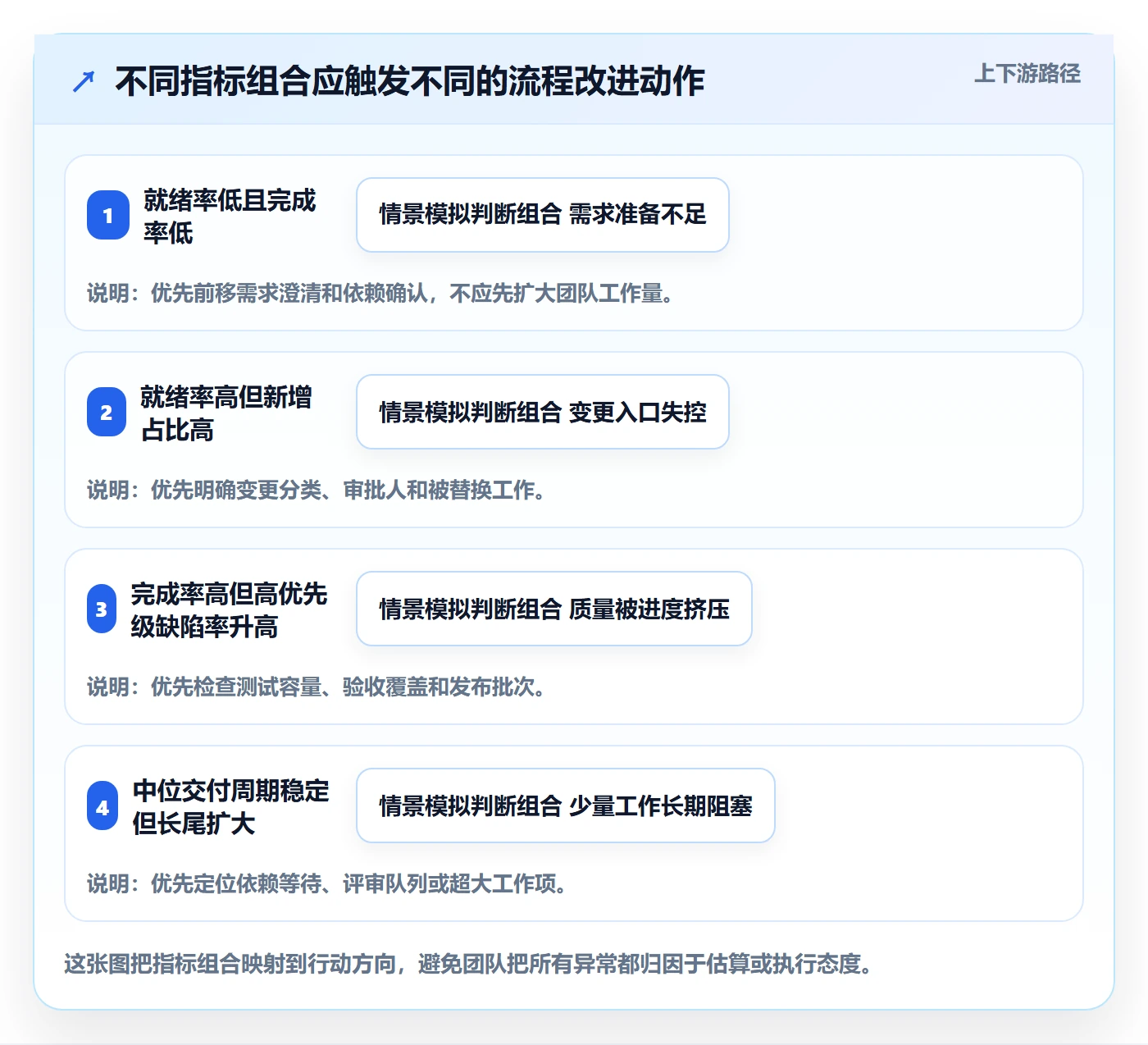This screenshot has height=1045, width=1148.
Task: Click the arrow icon beside the card title
Action: [84, 81]
